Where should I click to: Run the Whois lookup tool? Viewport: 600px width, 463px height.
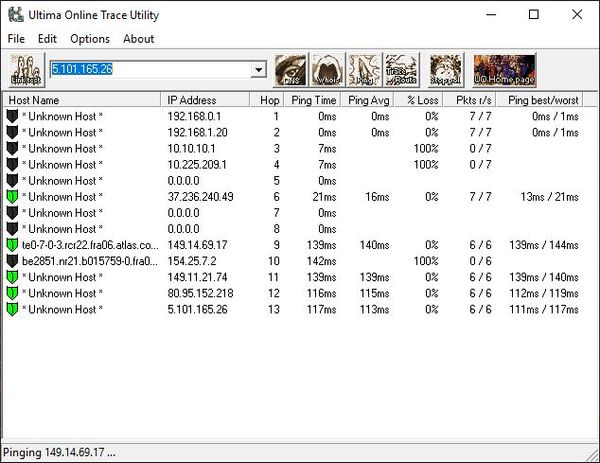pyautogui.click(x=328, y=70)
